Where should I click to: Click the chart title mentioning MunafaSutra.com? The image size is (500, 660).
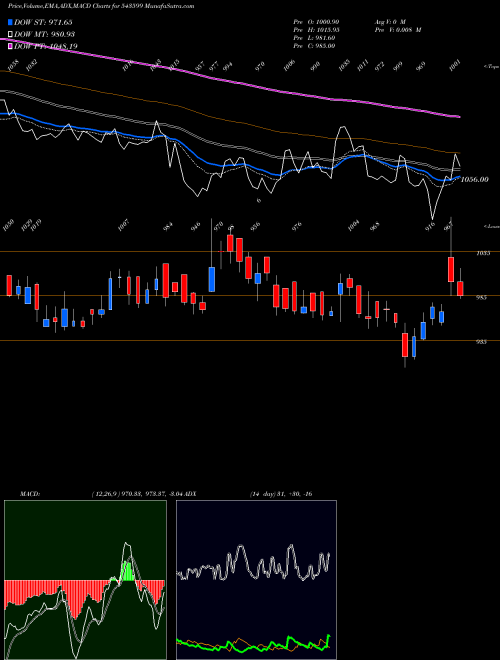point(101,6)
